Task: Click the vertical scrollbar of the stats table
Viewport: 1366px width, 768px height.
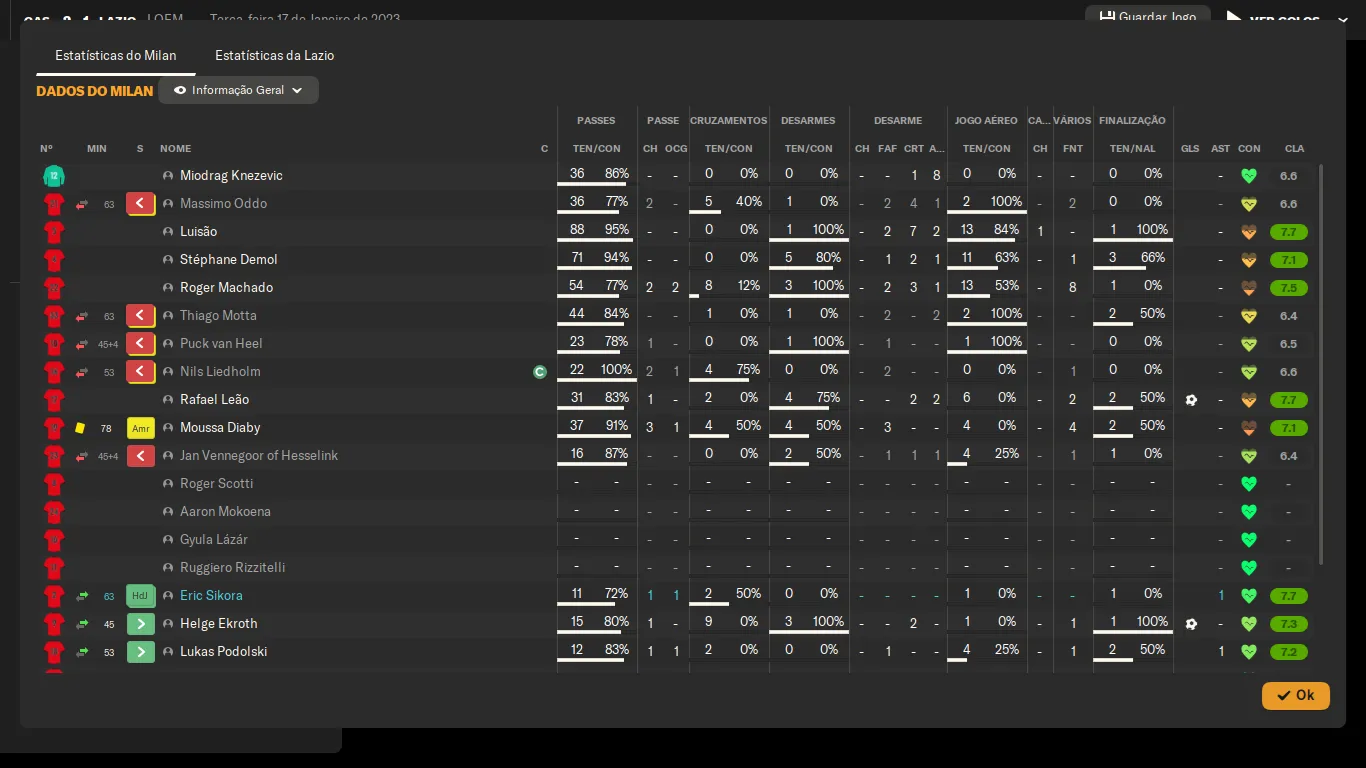Action: (1321, 360)
